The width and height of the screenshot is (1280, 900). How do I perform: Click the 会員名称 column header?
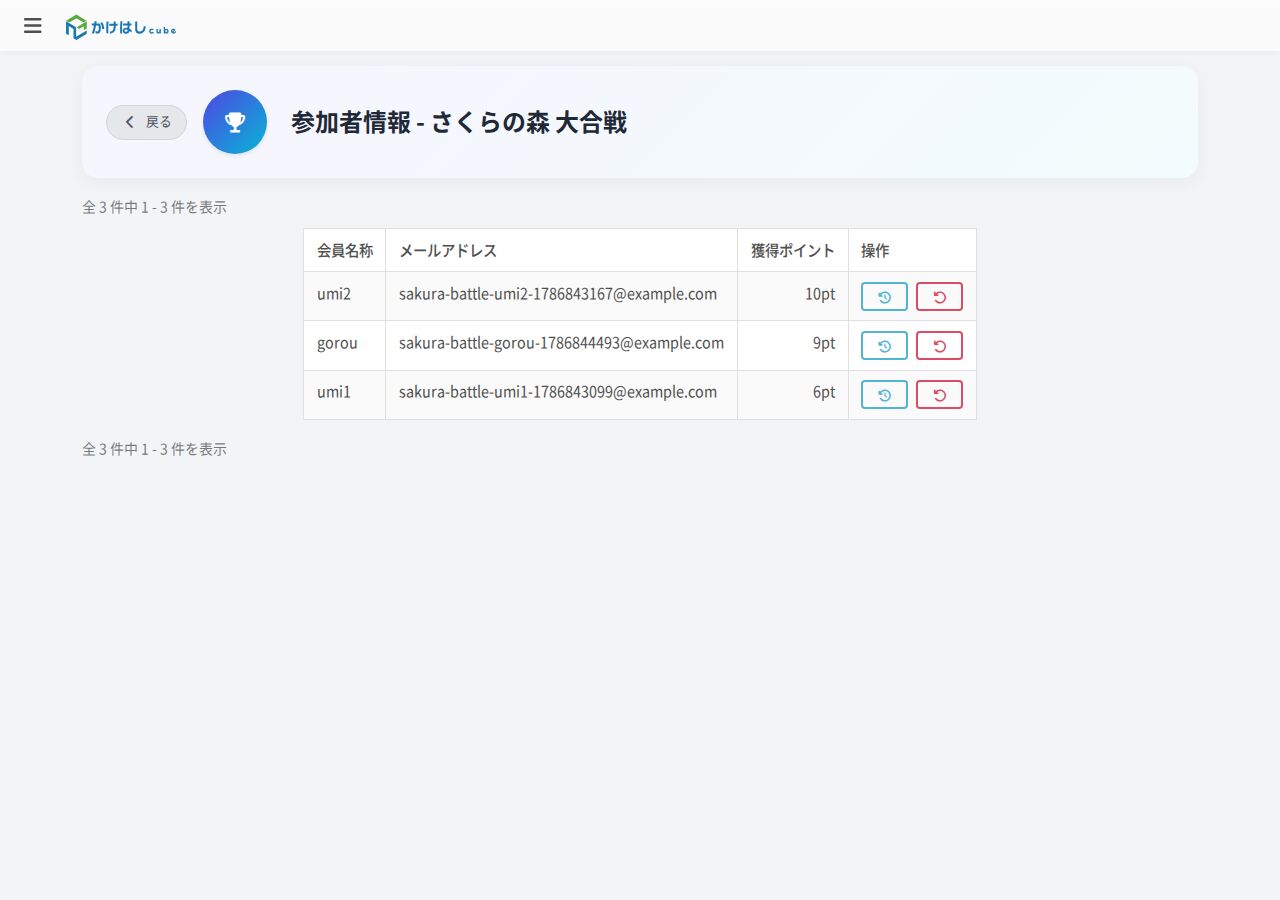pyautogui.click(x=345, y=250)
